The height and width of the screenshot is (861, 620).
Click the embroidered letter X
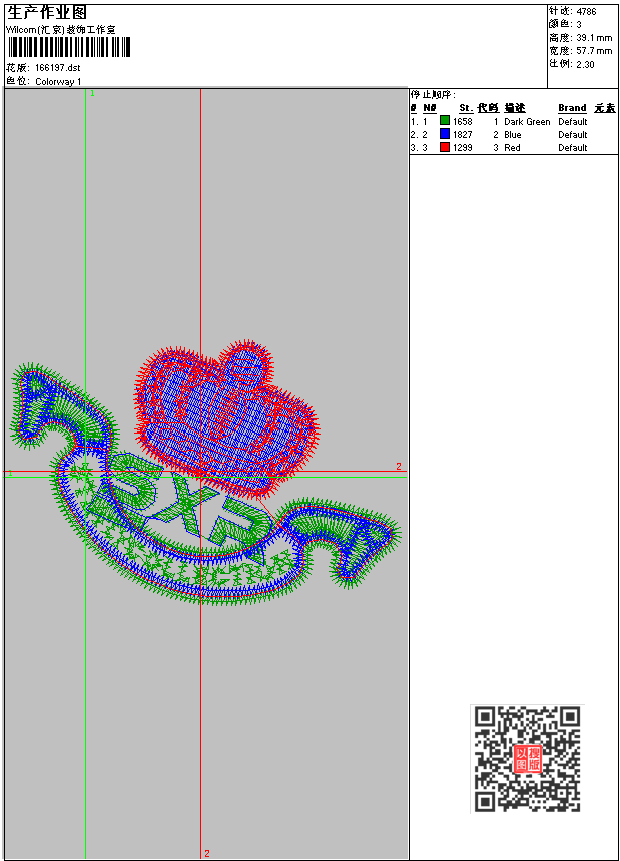coord(184,505)
